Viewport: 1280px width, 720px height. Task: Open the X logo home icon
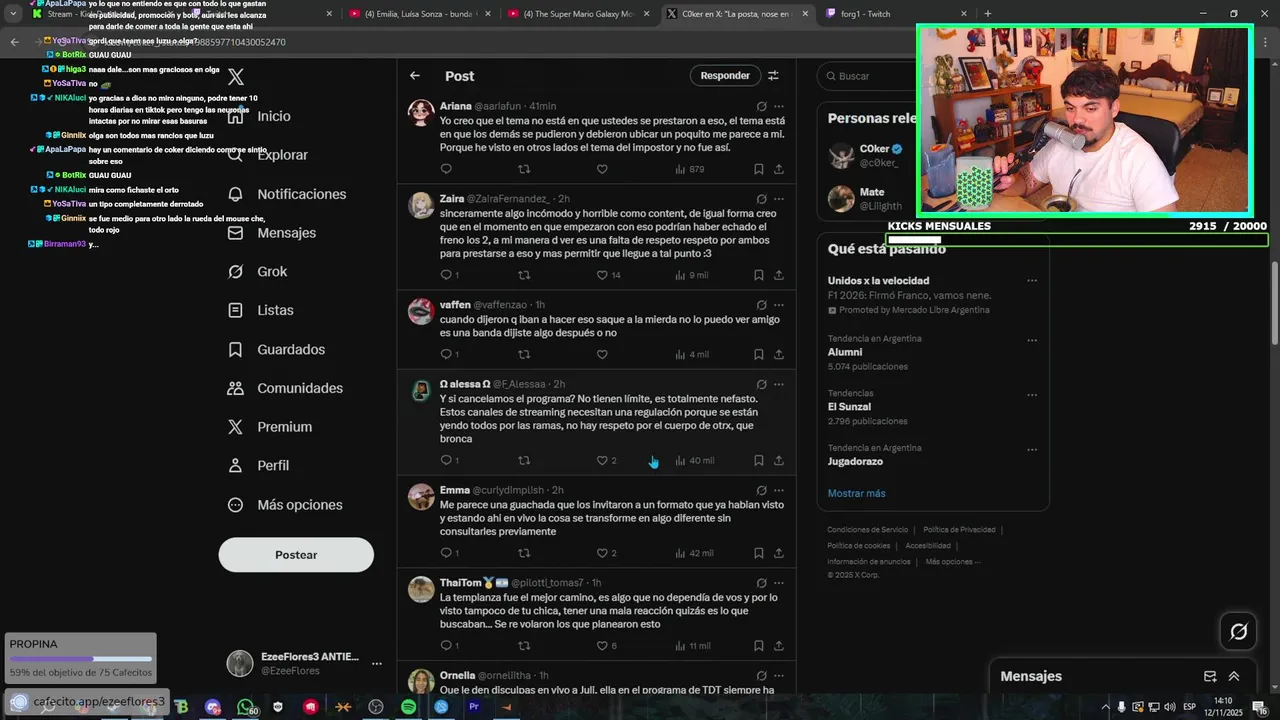(236, 77)
